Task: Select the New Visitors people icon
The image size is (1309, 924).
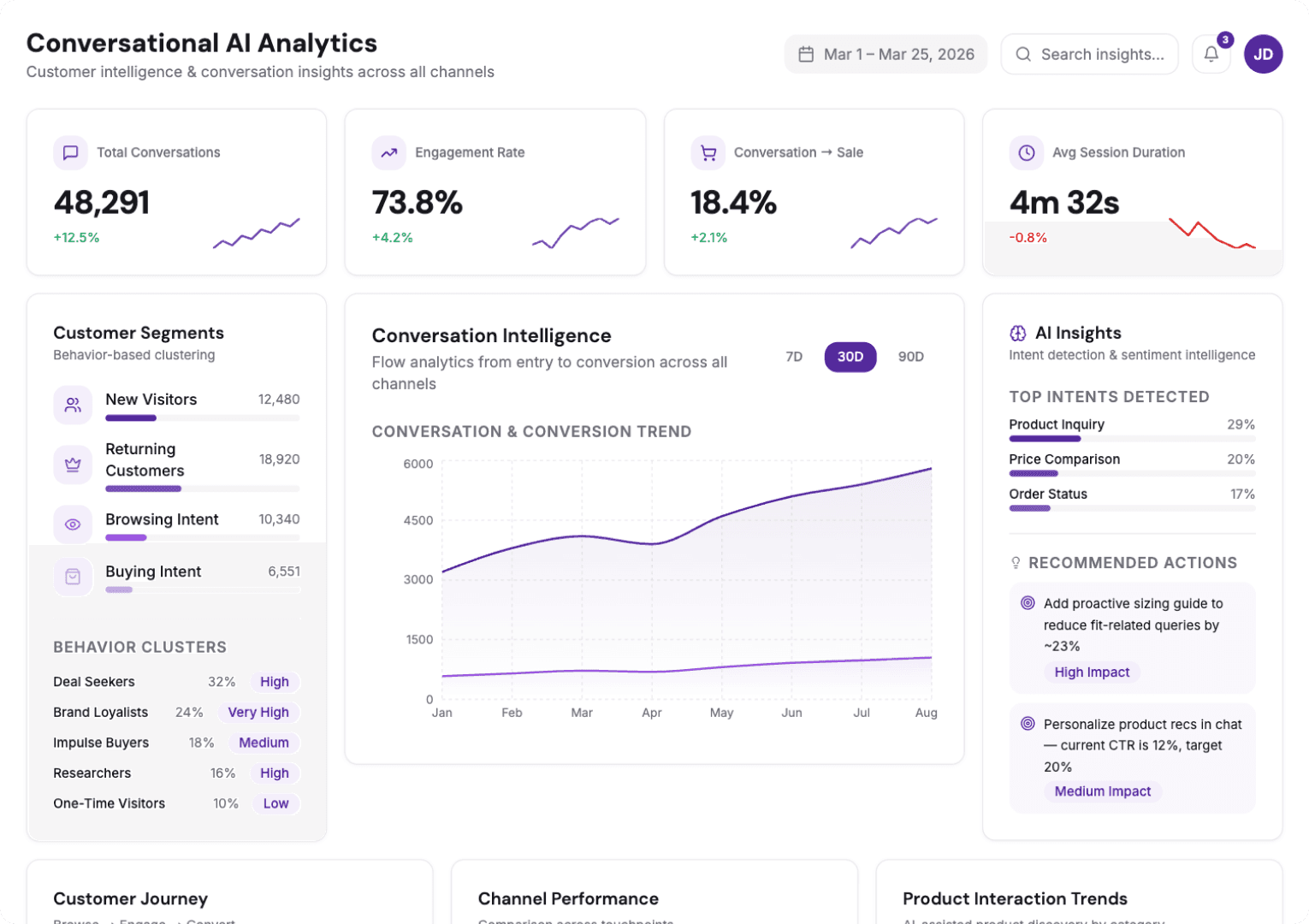Action: click(x=73, y=405)
